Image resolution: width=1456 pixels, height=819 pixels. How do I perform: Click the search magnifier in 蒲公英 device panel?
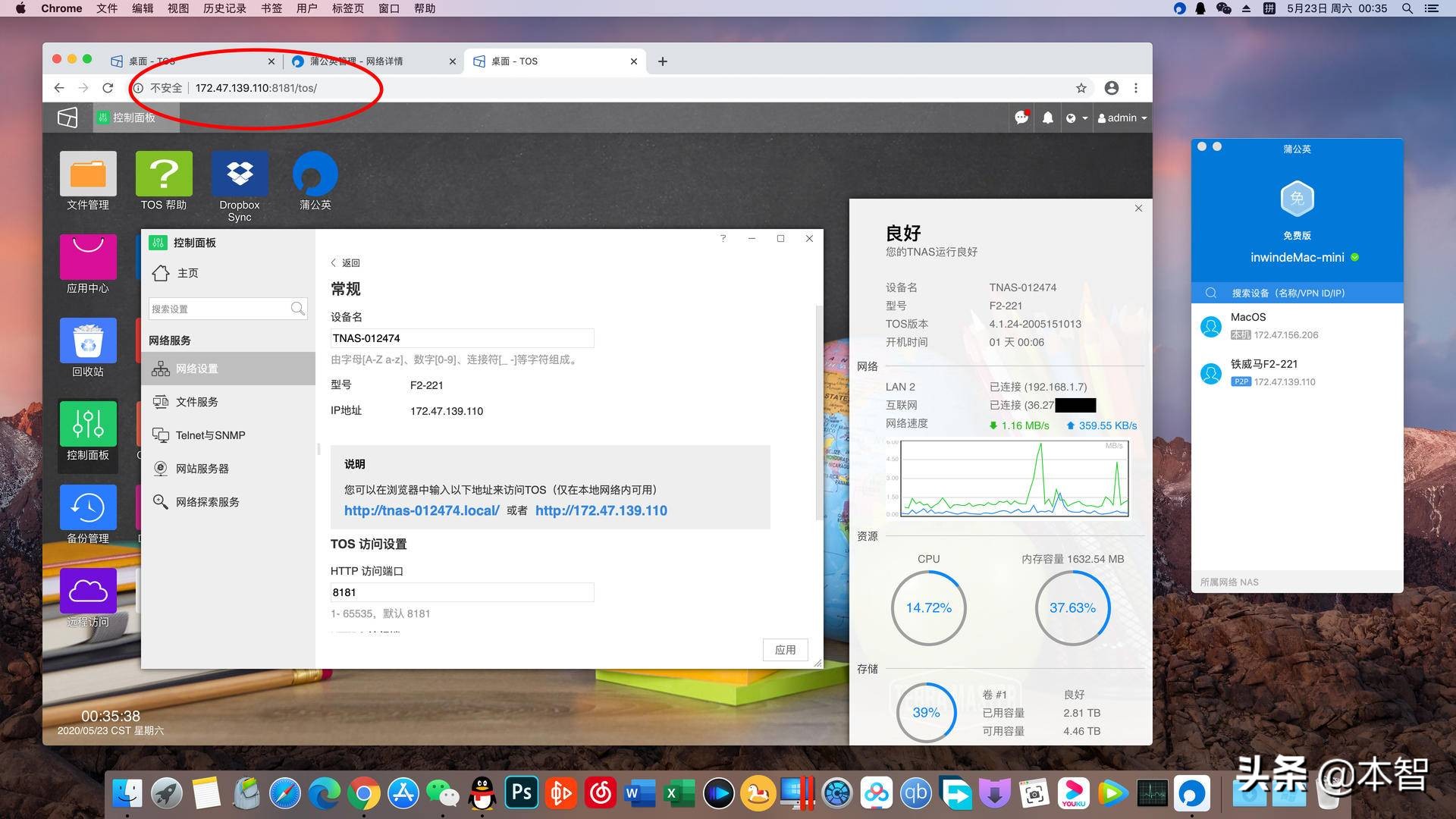pos(1211,292)
